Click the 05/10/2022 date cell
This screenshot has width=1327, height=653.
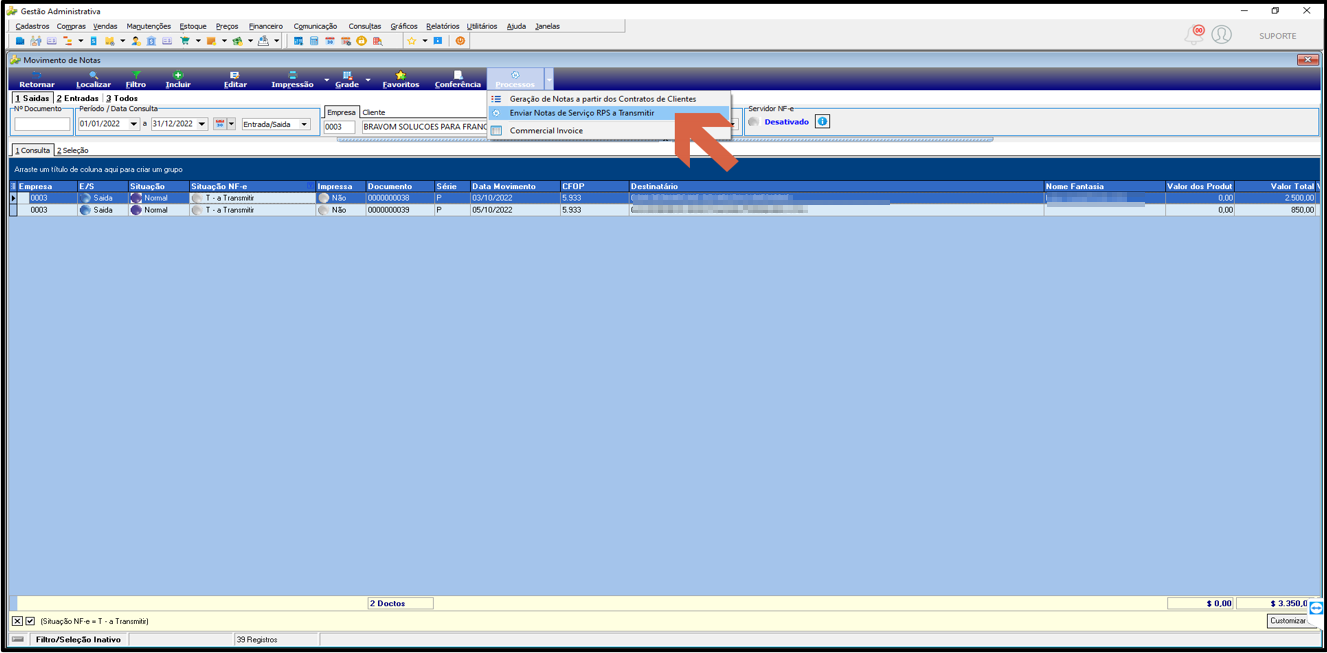pyautogui.click(x=514, y=210)
